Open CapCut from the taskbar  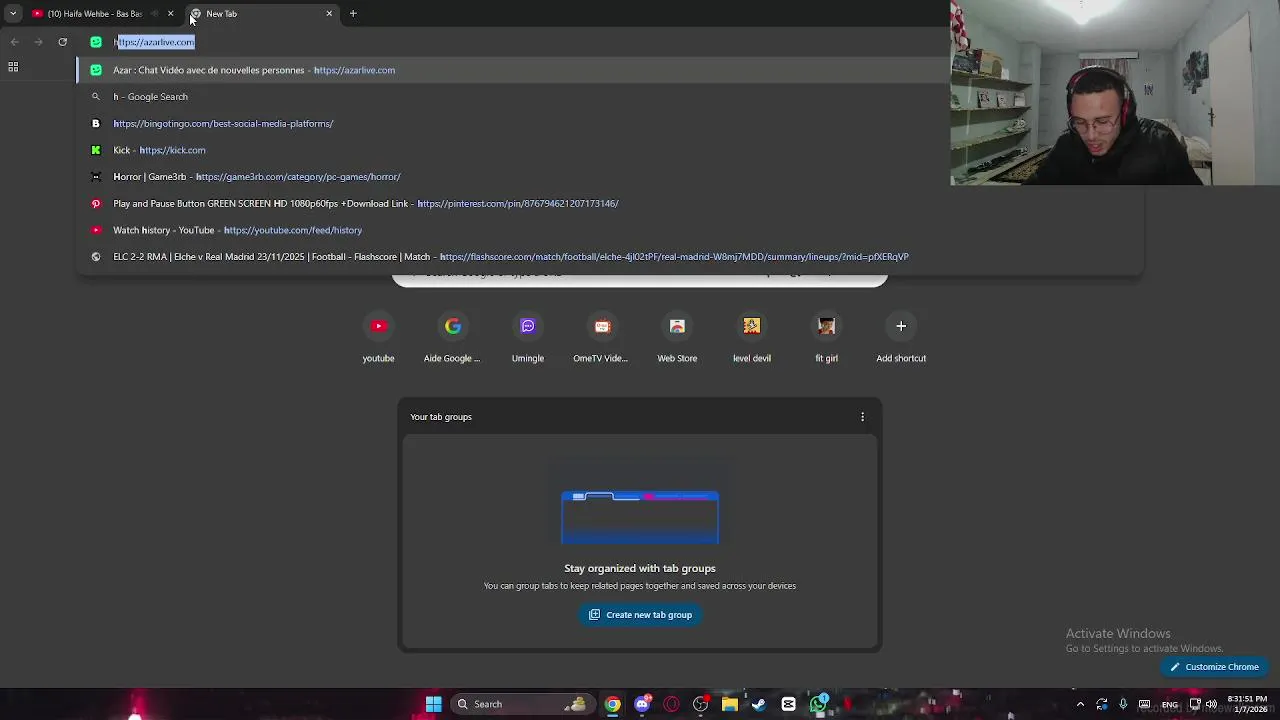(788, 704)
